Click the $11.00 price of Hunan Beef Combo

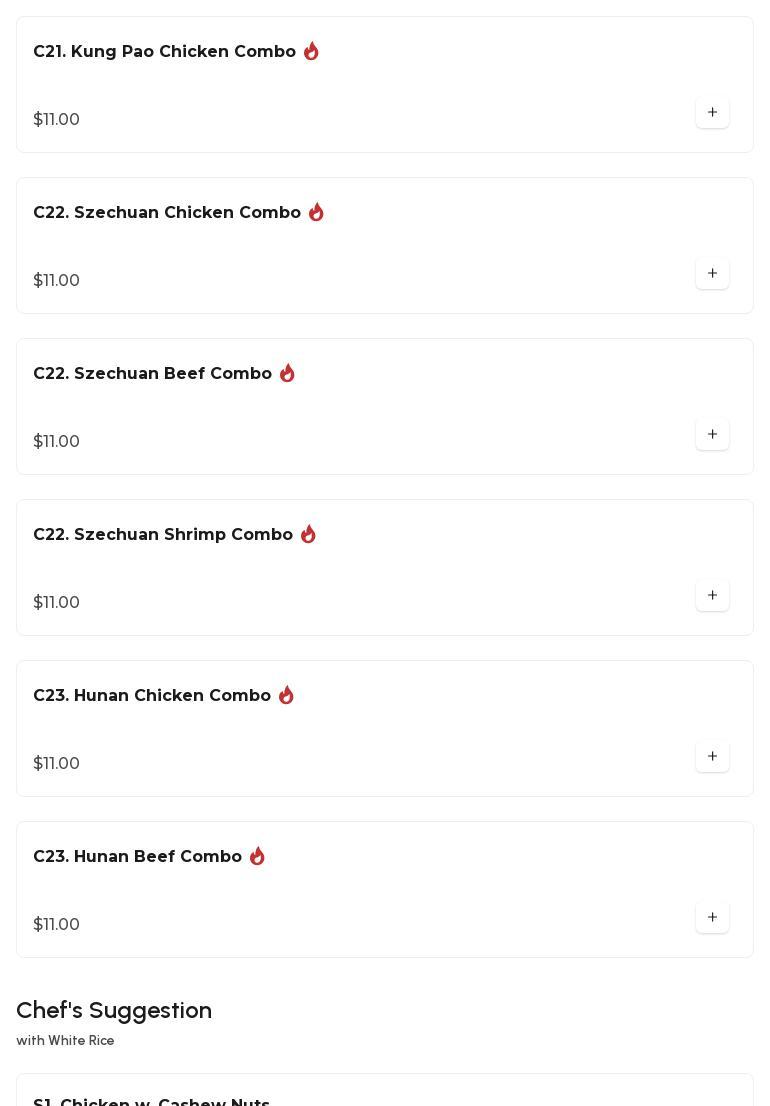[x=56, y=924]
